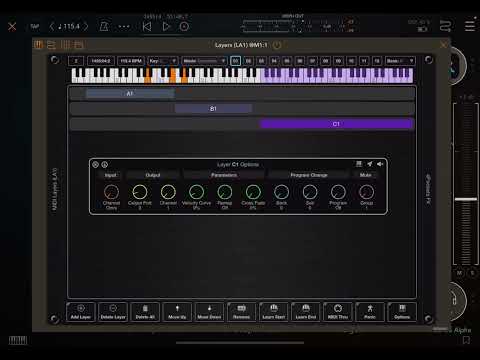This screenshot has width=480, height=360.
Task: Open the routing icon at top right
Action: point(445,26)
